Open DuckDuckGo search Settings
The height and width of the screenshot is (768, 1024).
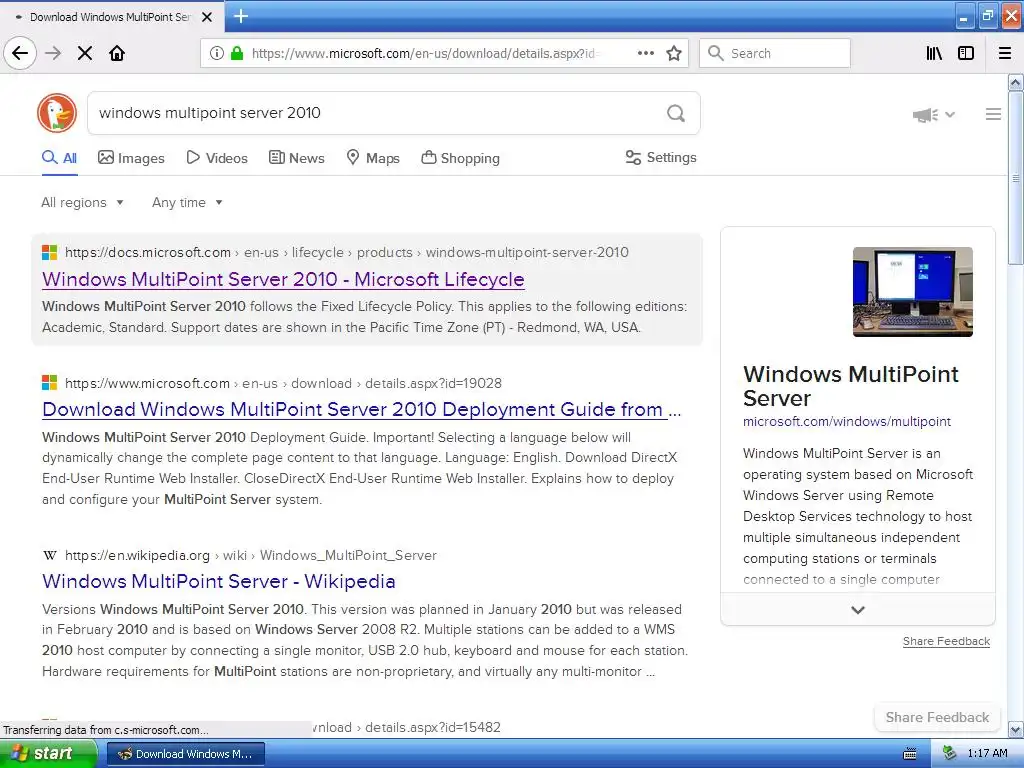pyautogui.click(x=661, y=157)
